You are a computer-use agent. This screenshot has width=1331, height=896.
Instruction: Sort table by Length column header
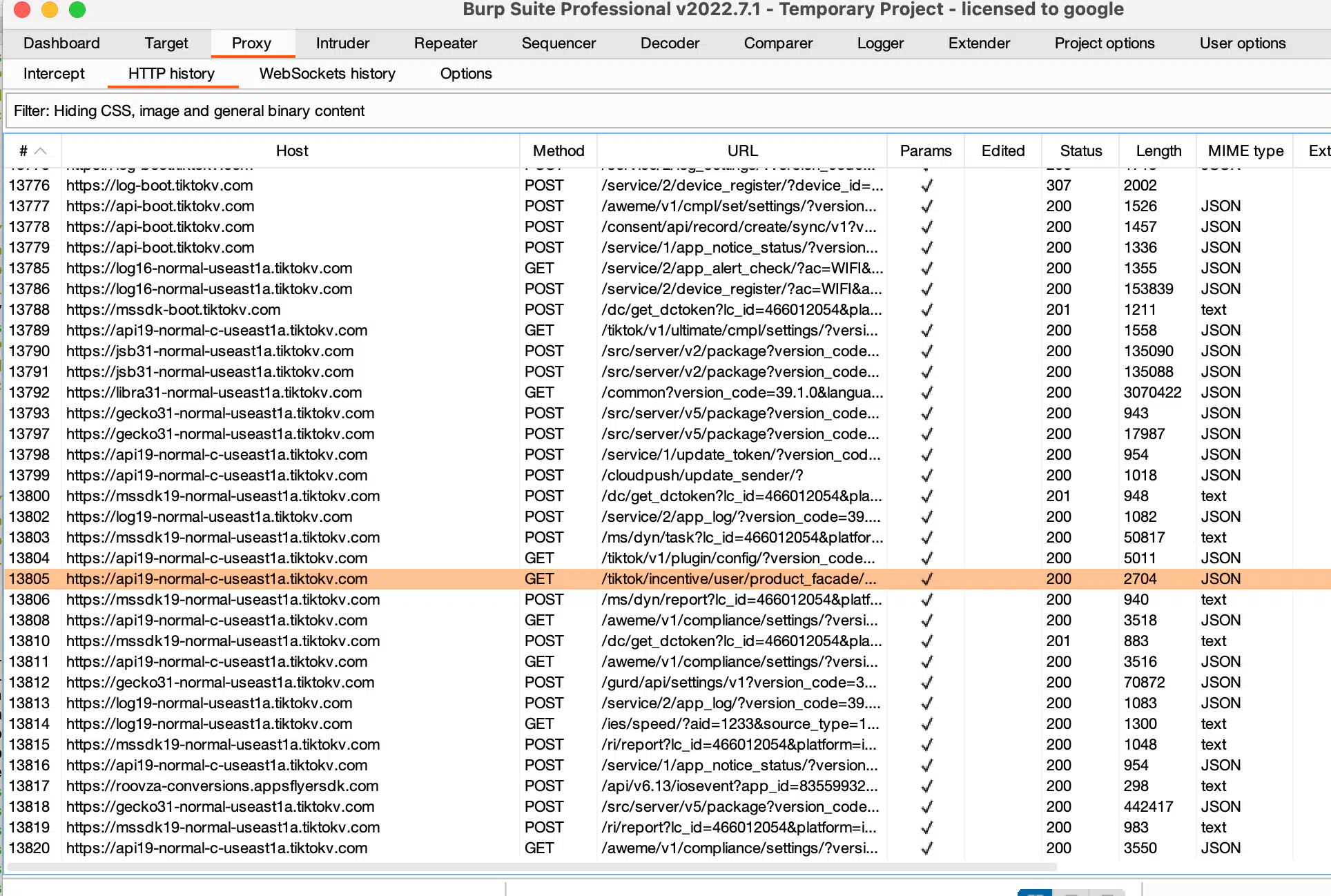[x=1158, y=151]
